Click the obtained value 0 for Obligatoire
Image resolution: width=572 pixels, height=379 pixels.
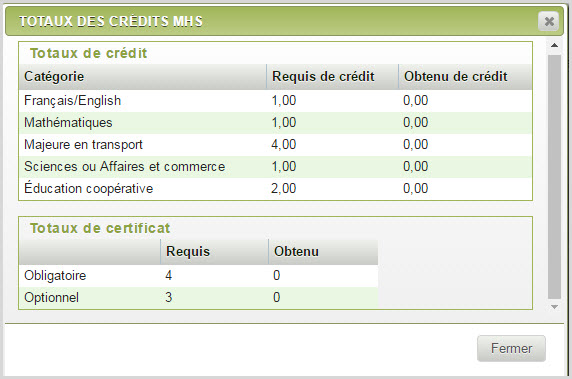click(277, 275)
